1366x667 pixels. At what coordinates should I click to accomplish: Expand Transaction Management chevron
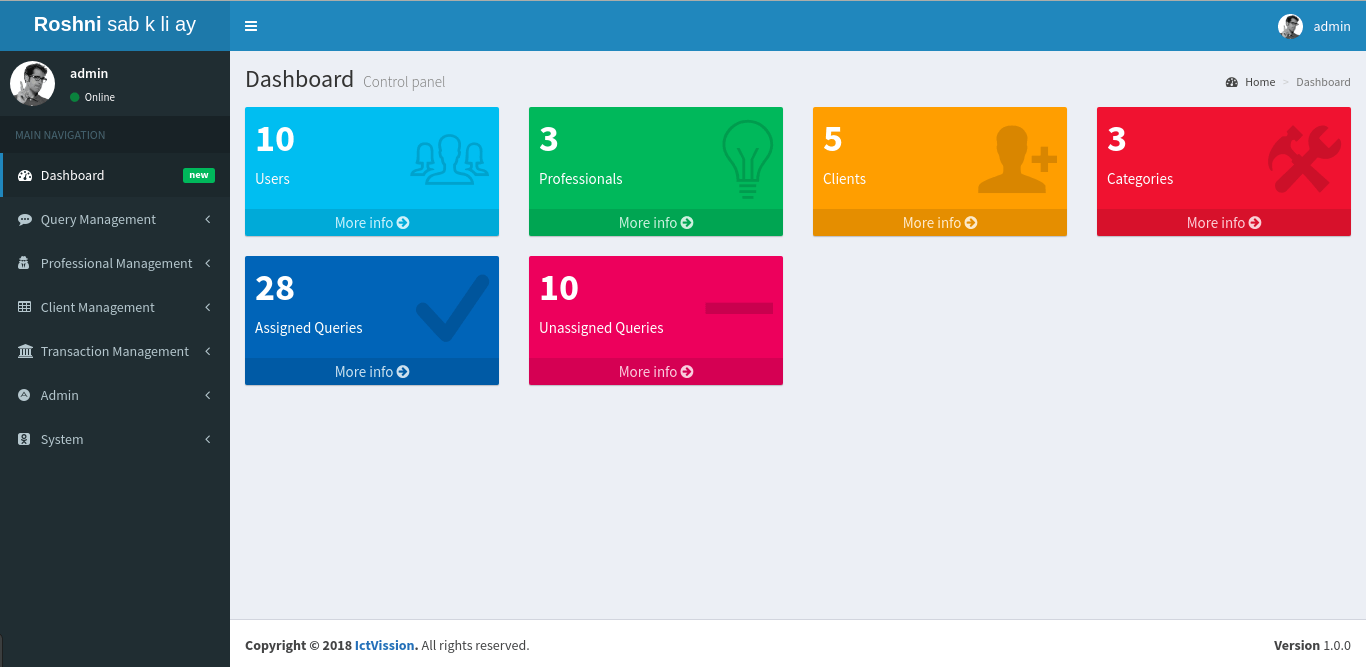coord(208,351)
